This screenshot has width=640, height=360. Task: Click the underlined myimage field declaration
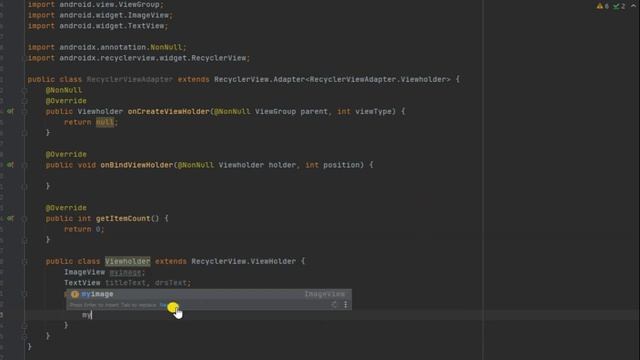pyautogui.click(x=125, y=272)
